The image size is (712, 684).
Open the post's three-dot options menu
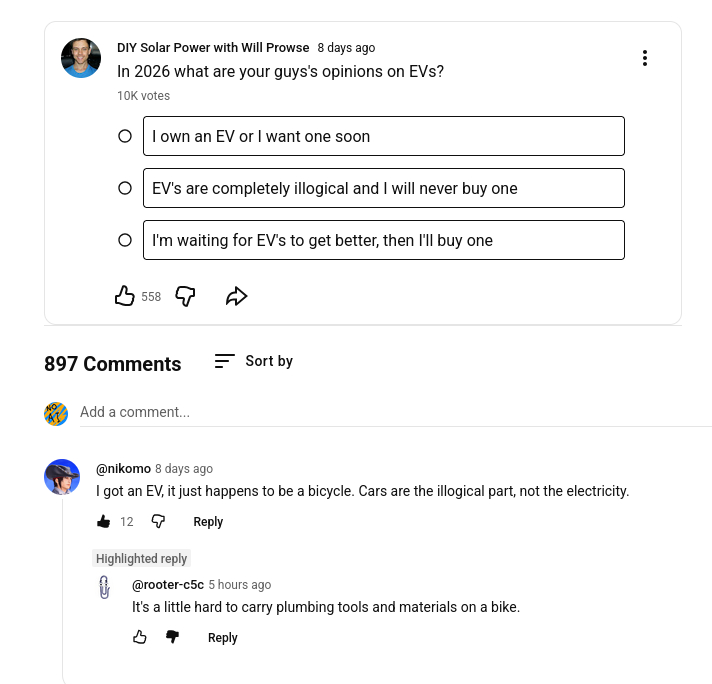click(x=645, y=58)
